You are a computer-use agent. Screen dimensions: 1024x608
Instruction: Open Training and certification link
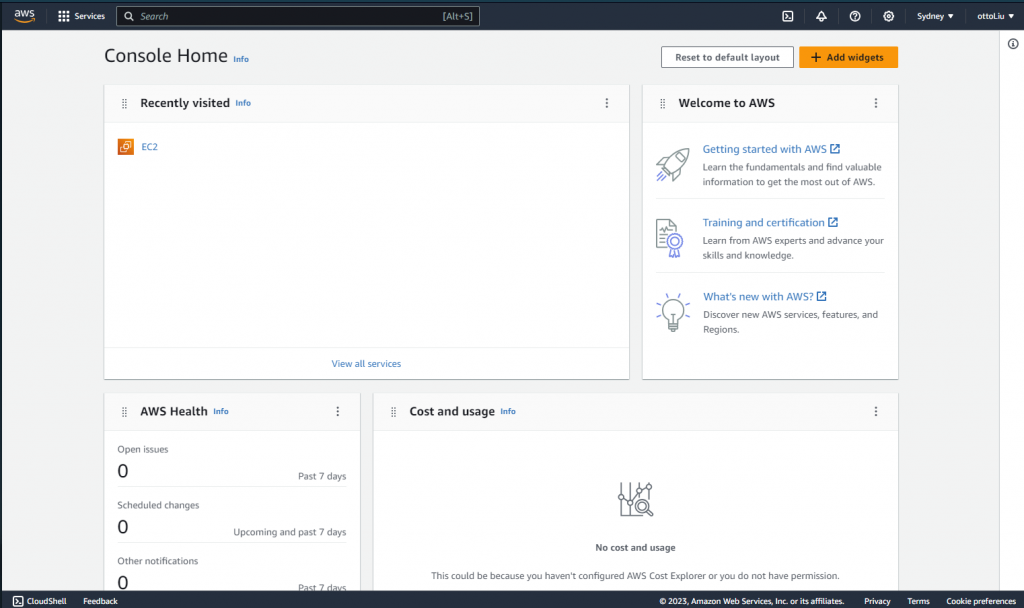click(770, 223)
